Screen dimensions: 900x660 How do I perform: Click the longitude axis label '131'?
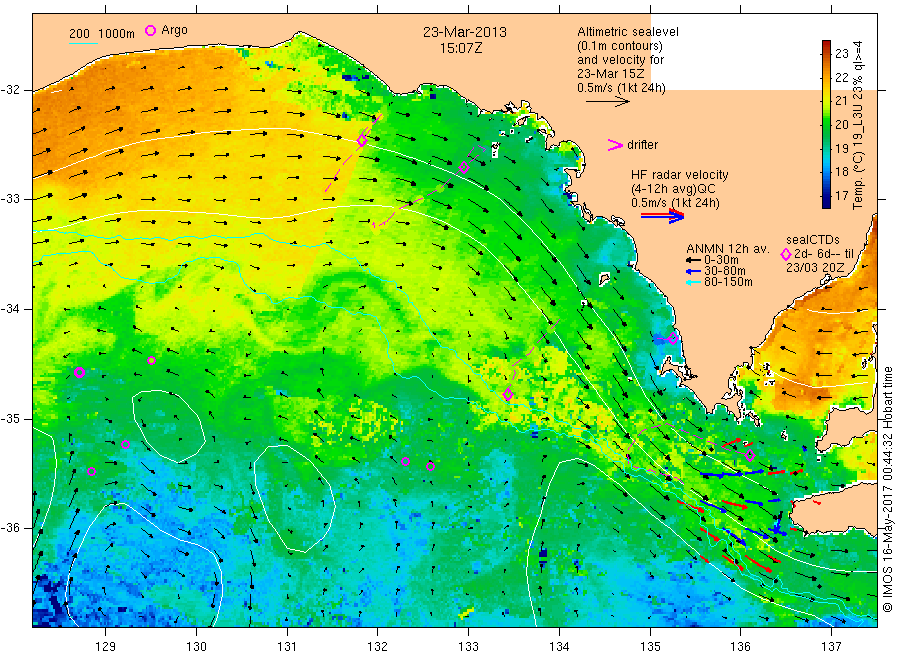(287, 647)
